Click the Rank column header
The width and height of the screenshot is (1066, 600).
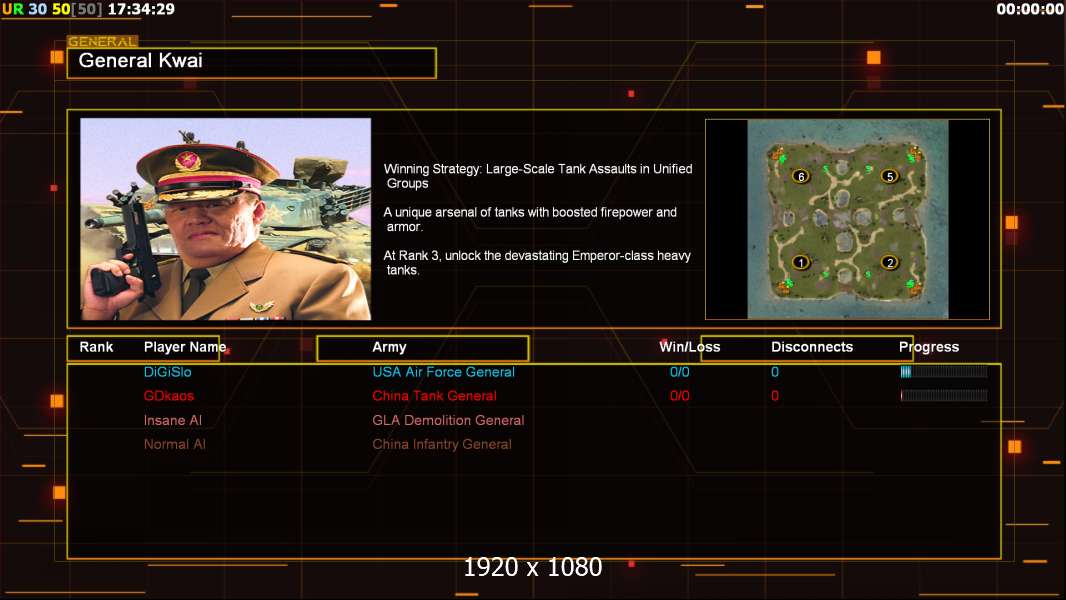tap(96, 347)
